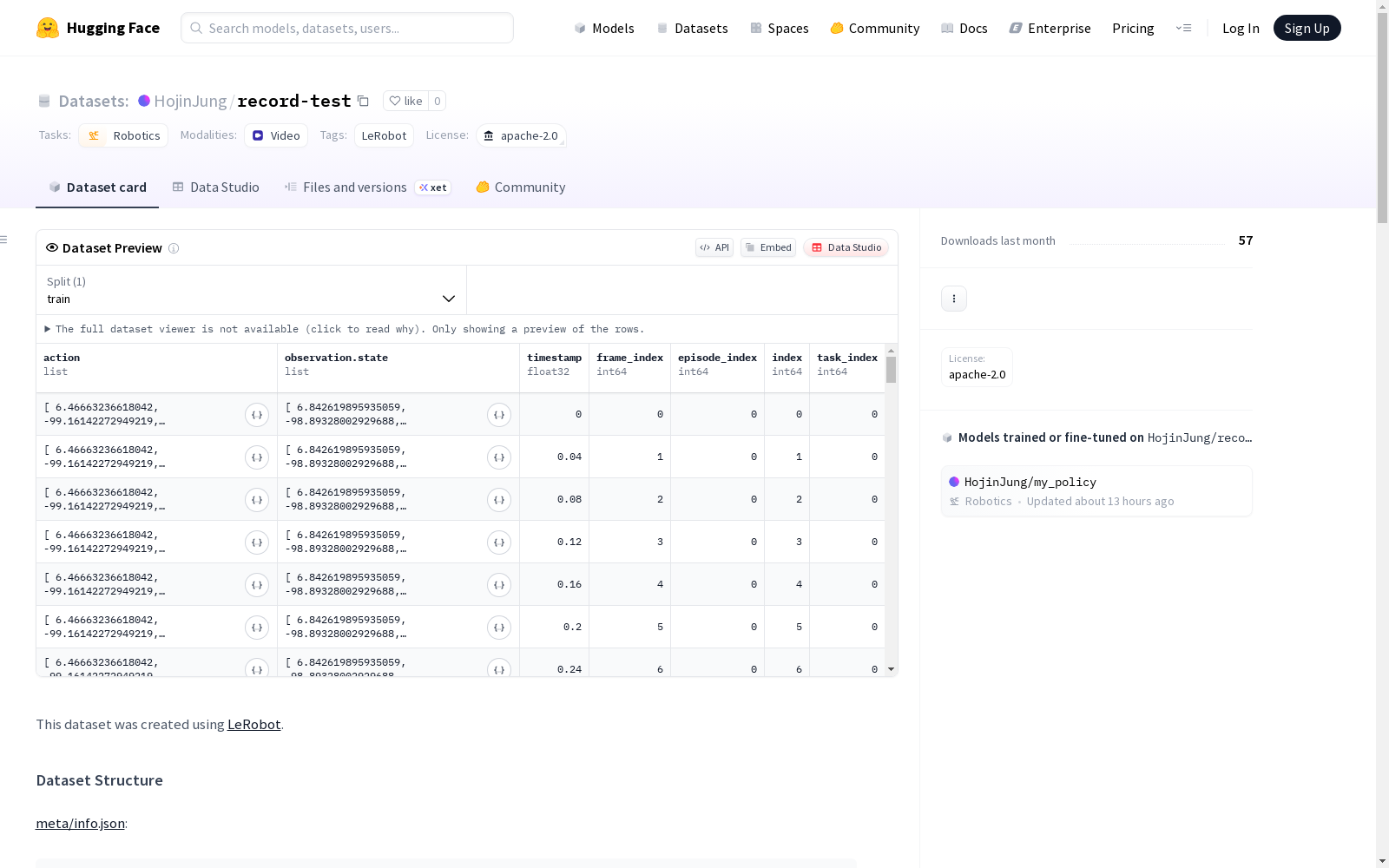Click the dataset table vertical scrollbar thumb
Viewport: 1389px width, 868px height.
pyautogui.click(x=891, y=370)
